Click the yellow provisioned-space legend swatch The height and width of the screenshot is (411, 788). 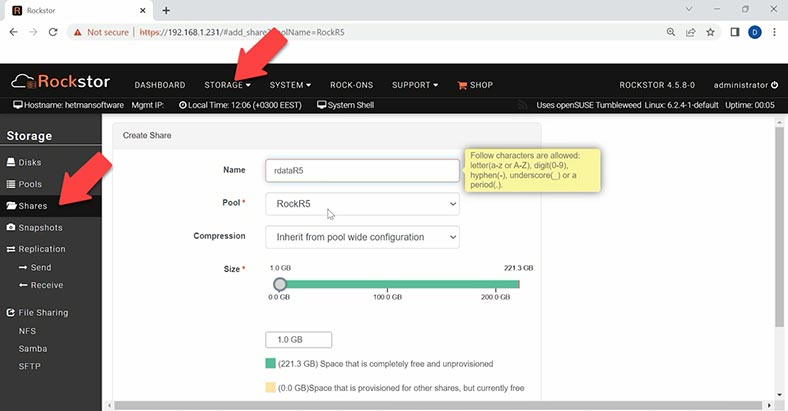pyautogui.click(x=270, y=387)
